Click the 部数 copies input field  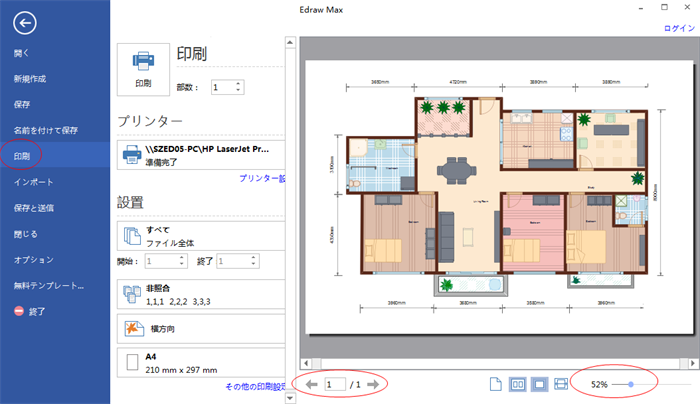(x=223, y=87)
